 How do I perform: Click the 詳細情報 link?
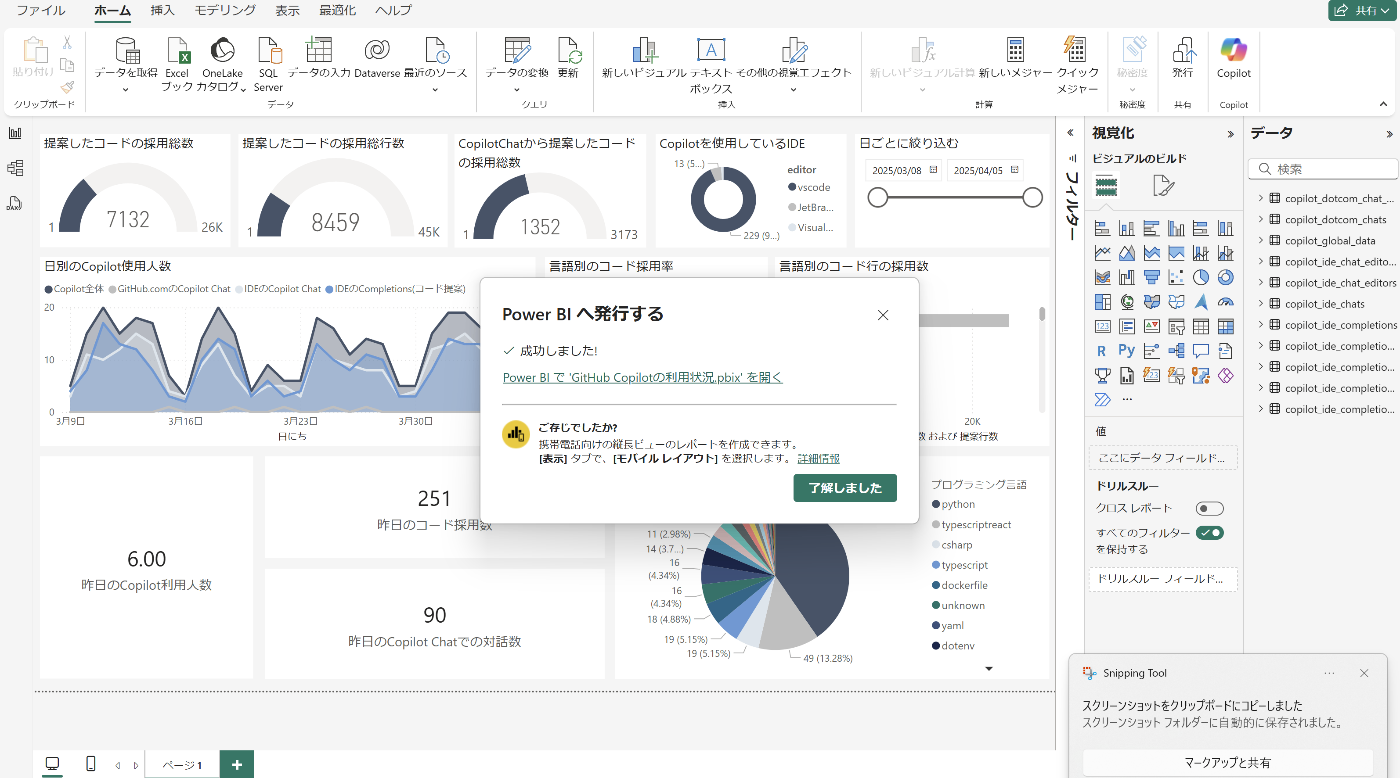coord(818,458)
